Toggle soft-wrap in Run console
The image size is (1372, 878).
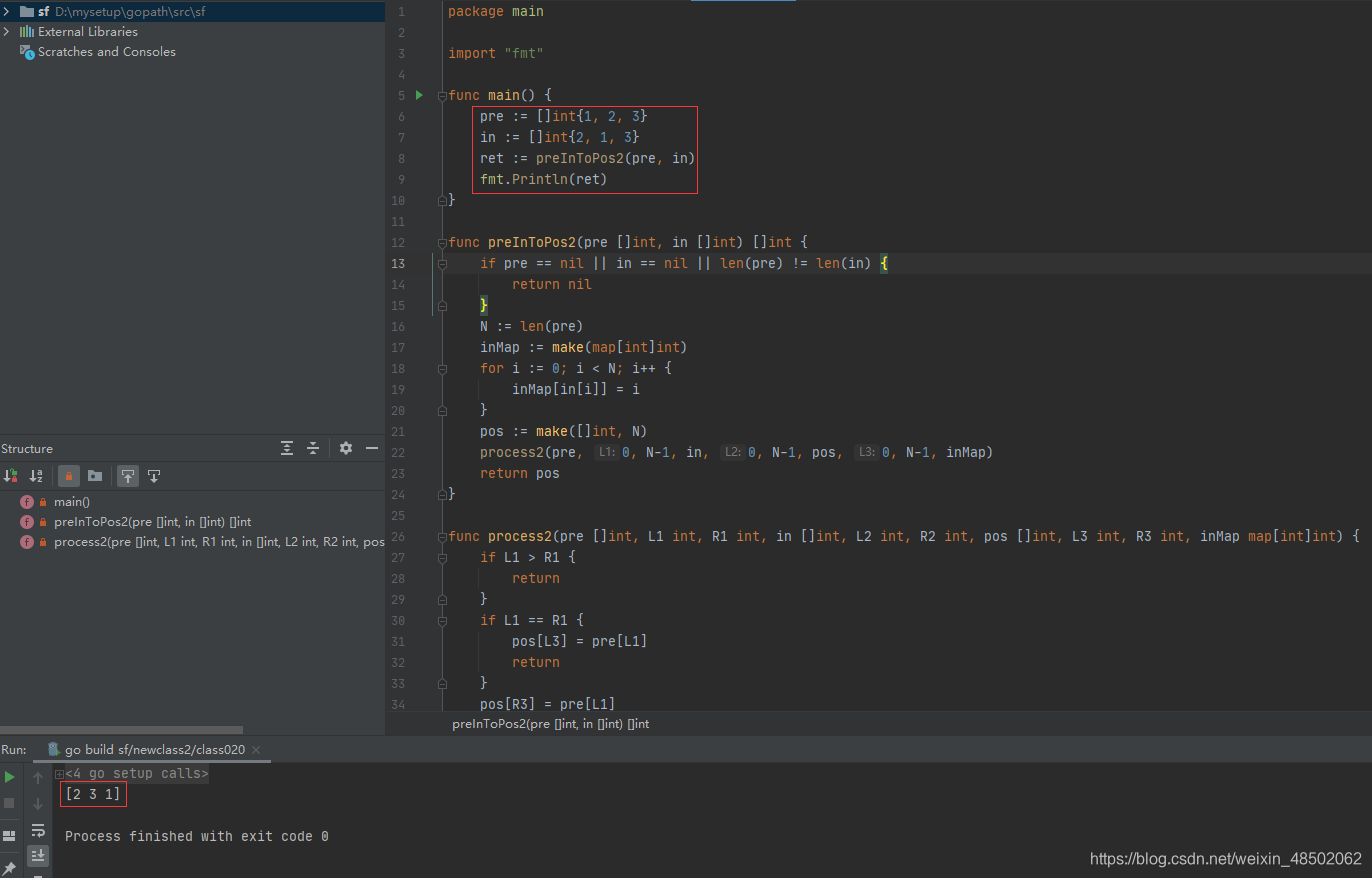[x=38, y=830]
